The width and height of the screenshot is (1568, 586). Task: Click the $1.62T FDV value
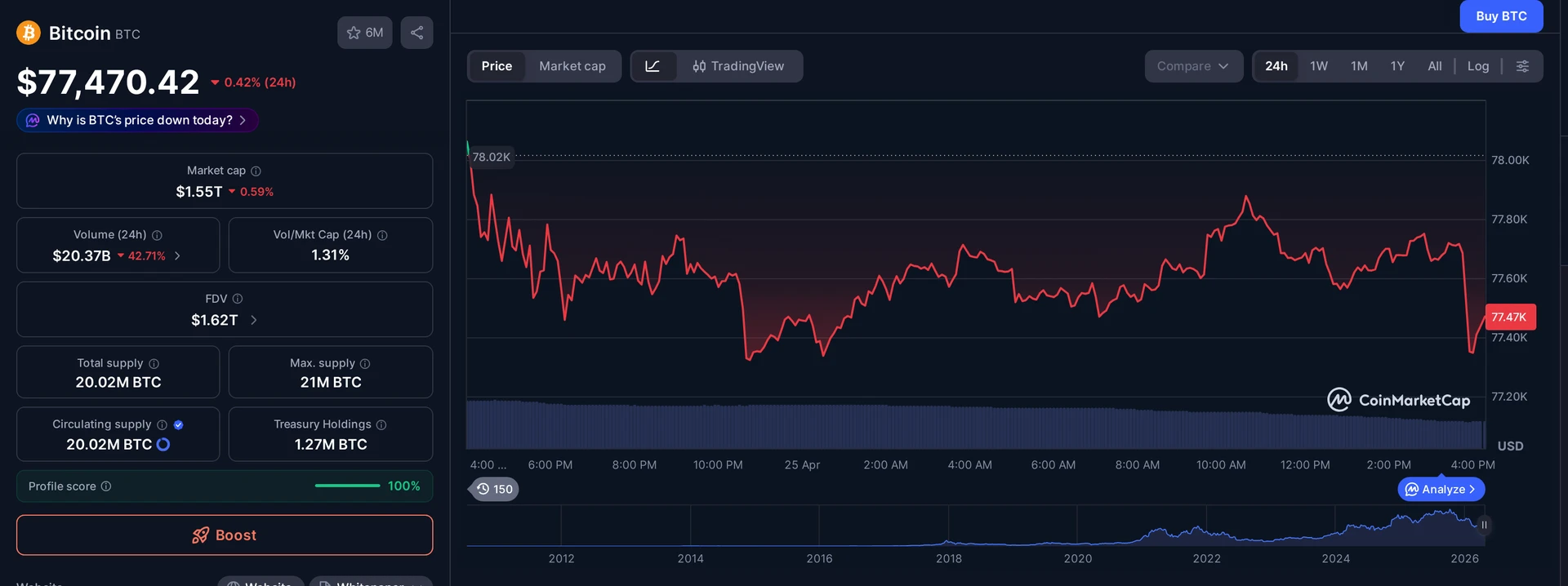(215, 320)
